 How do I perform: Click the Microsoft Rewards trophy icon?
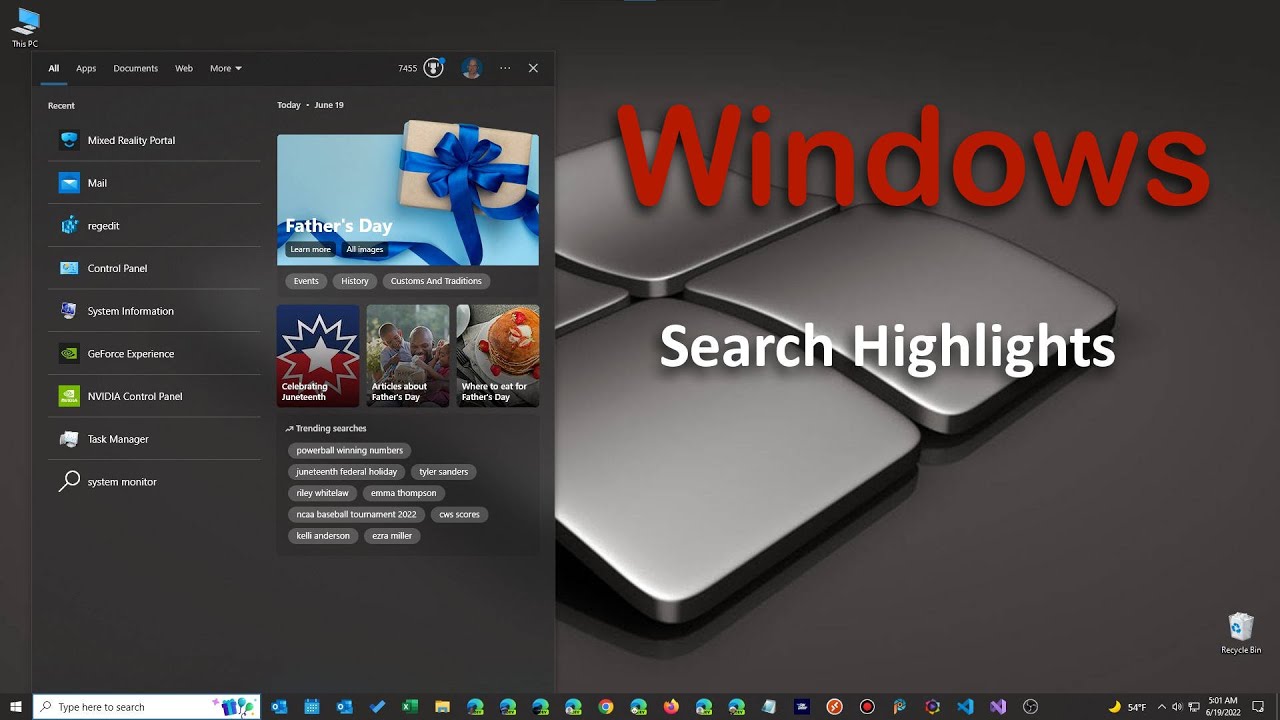(431, 68)
